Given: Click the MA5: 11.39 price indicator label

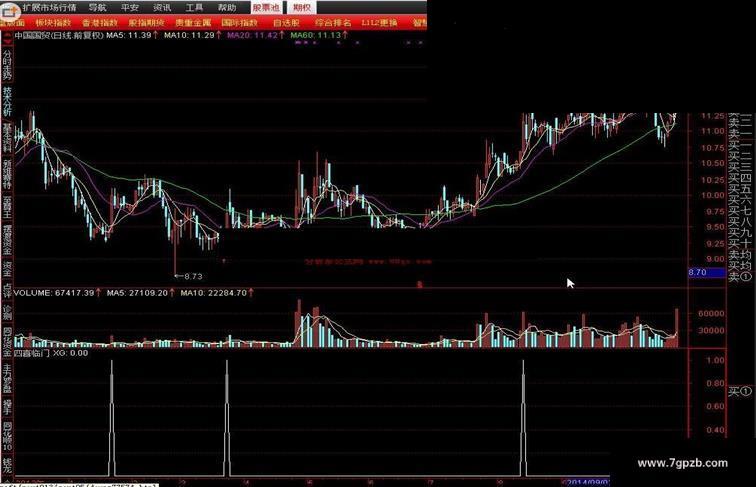Looking at the screenshot, I should (x=131, y=35).
